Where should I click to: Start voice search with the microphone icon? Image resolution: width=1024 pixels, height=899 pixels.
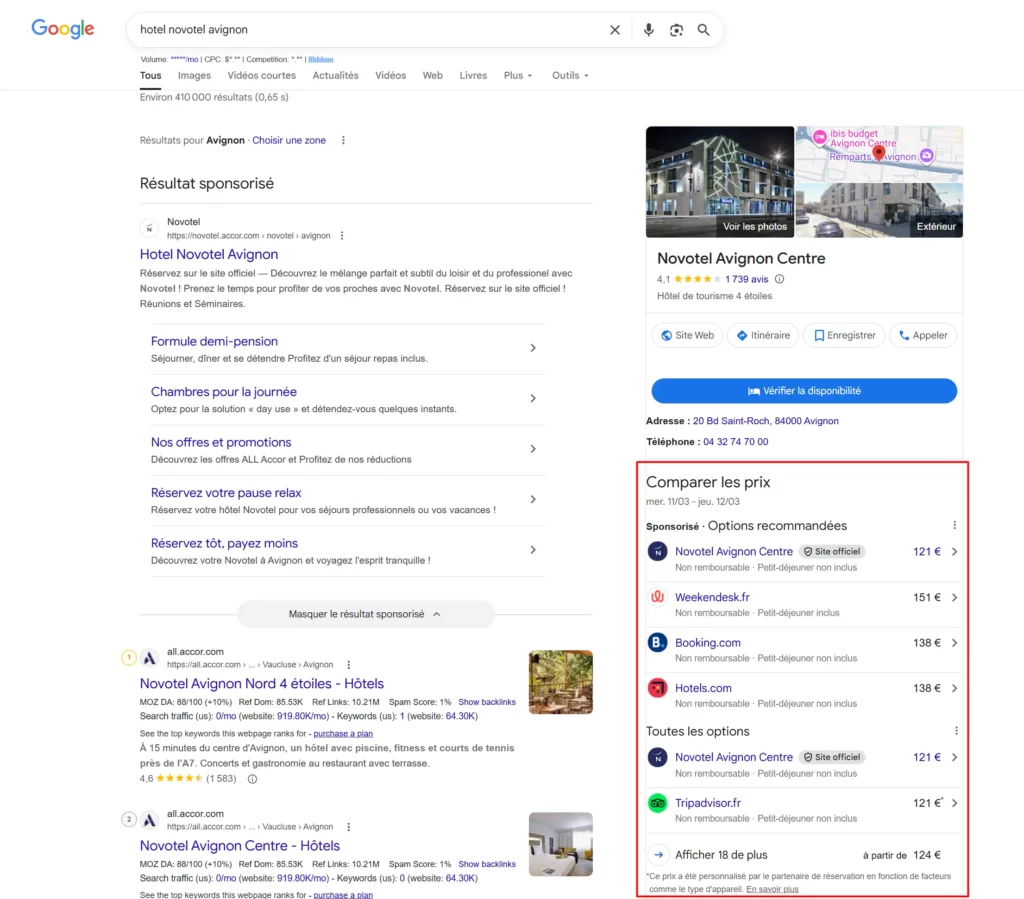(x=648, y=30)
